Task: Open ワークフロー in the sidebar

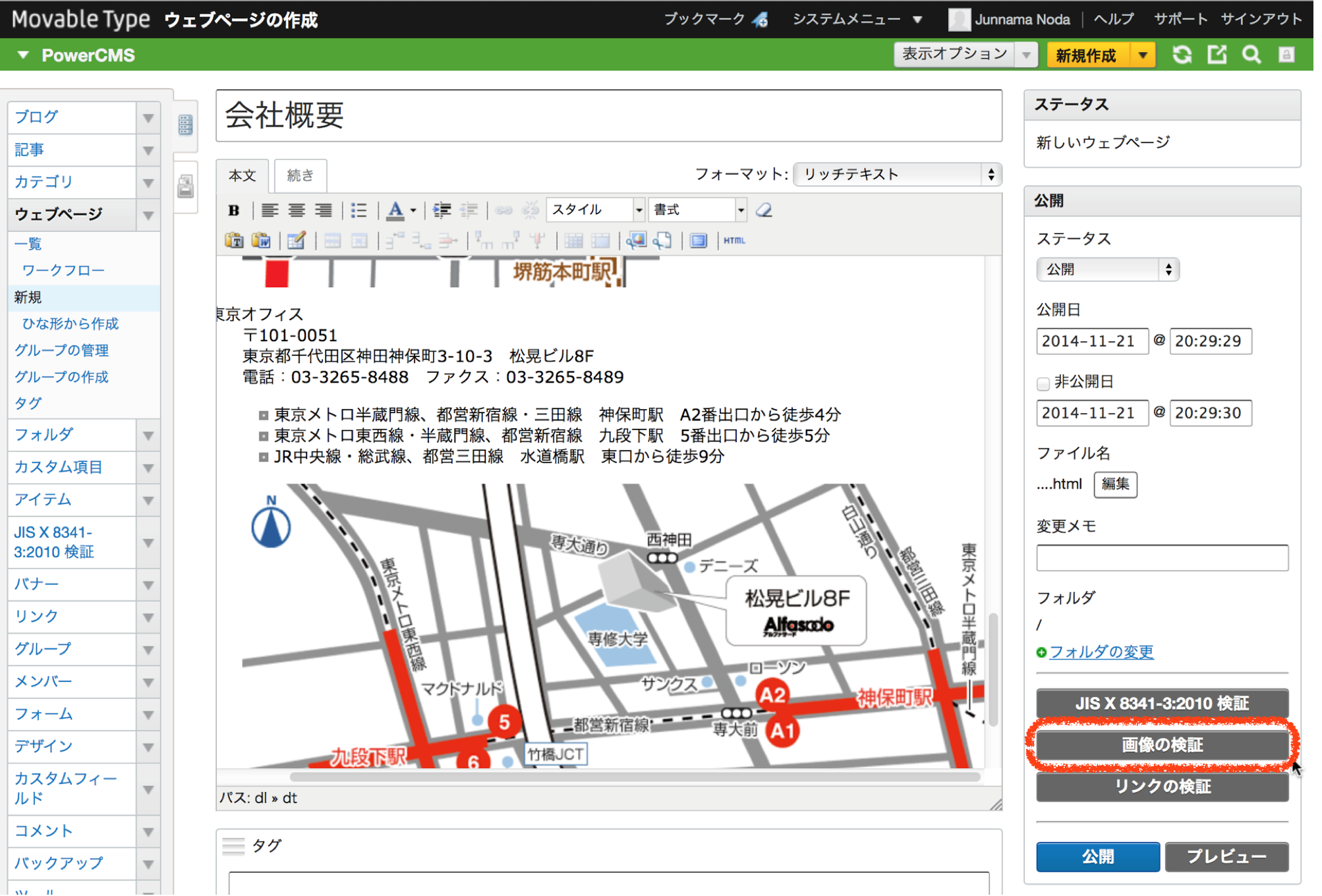Action: [x=63, y=271]
